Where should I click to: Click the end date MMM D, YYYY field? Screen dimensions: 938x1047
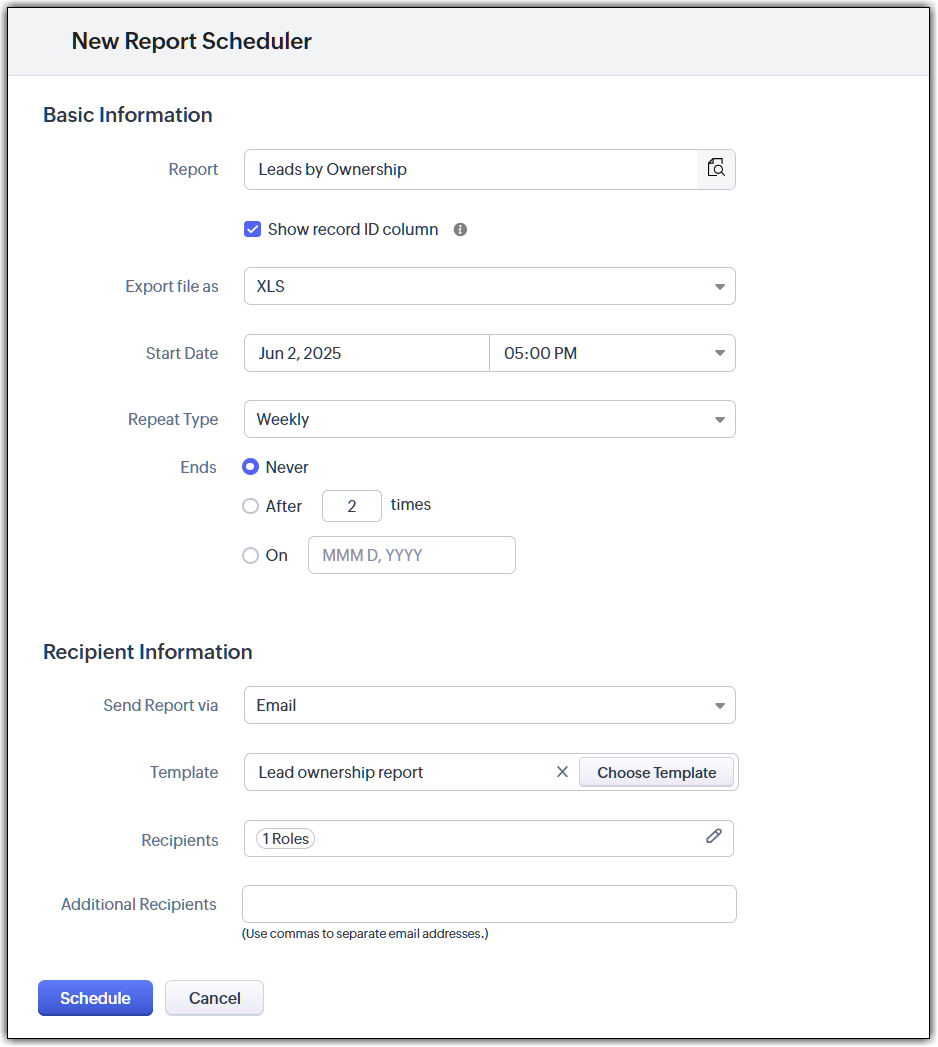(x=411, y=555)
